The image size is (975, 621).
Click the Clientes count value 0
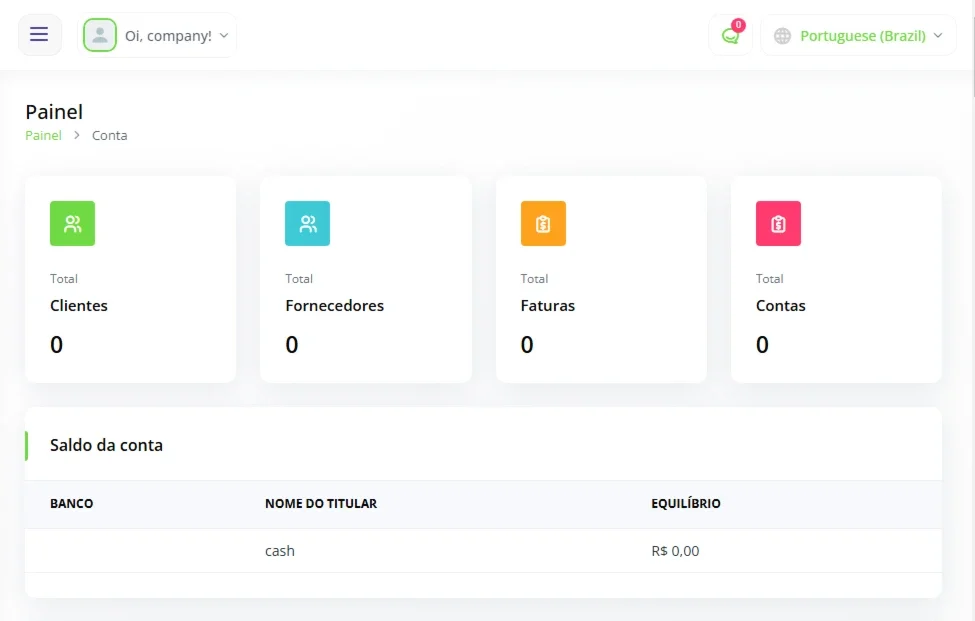pos(57,344)
